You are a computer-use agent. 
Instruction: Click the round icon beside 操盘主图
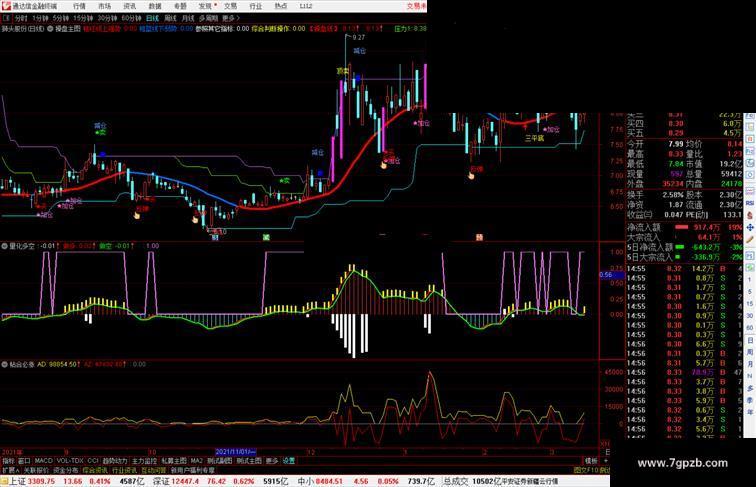pyautogui.click(x=50, y=29)
